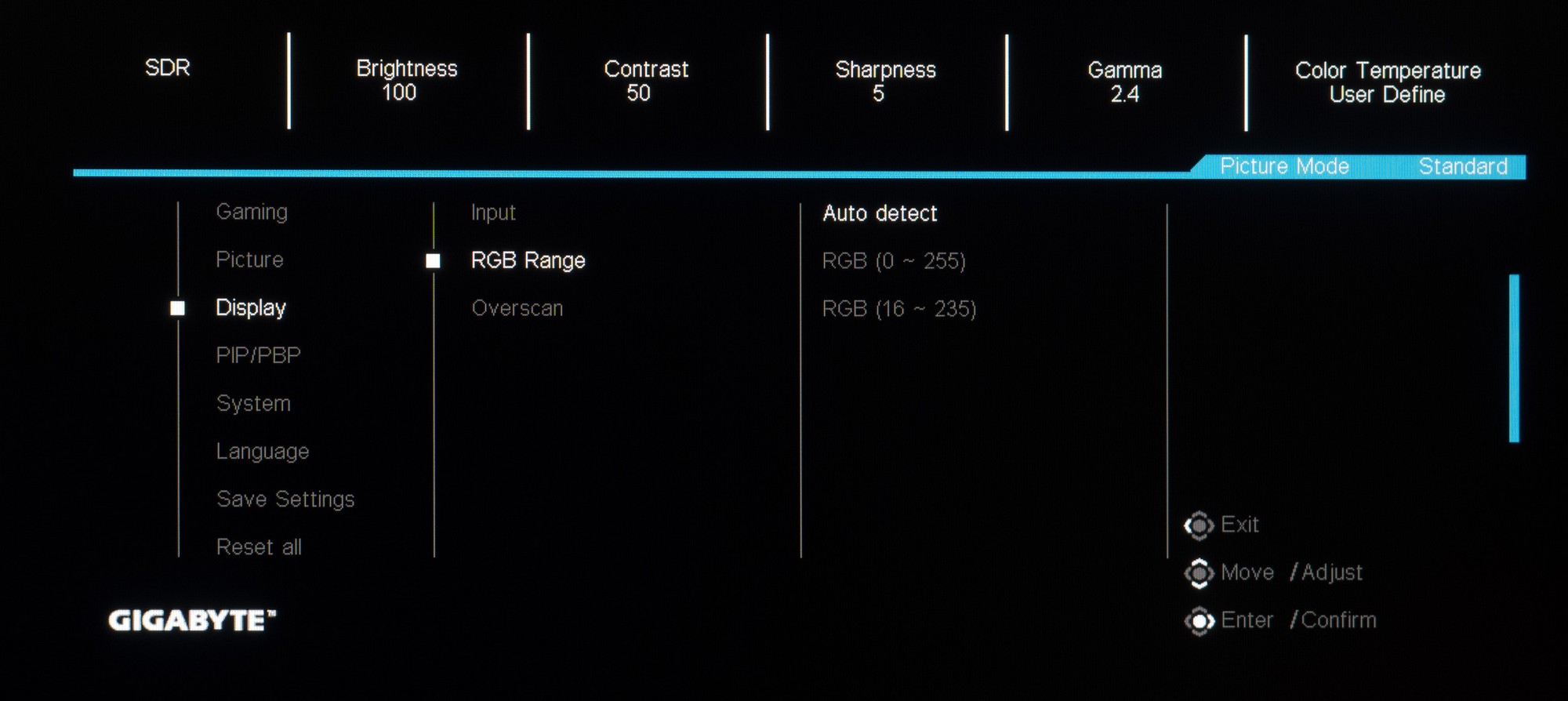
Task: Choose Save Settings
Action: [x=285, y=499]
